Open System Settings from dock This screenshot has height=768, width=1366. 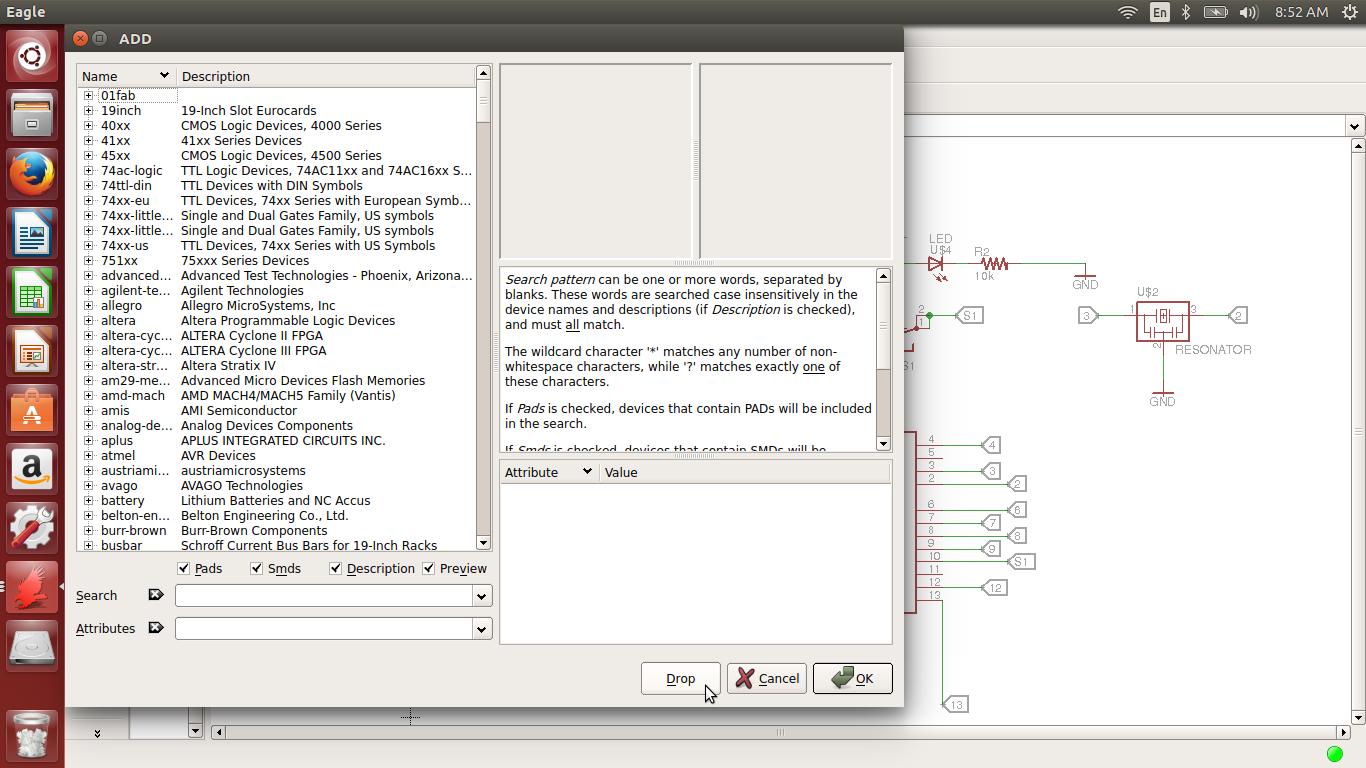(x=32, y=529)
